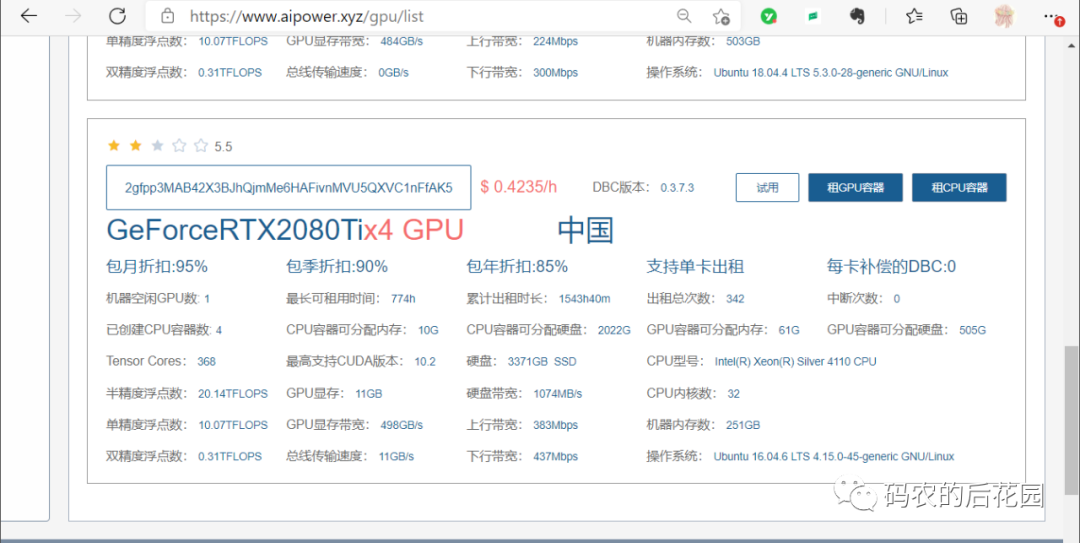Open the Collections icon

point(959,16)
